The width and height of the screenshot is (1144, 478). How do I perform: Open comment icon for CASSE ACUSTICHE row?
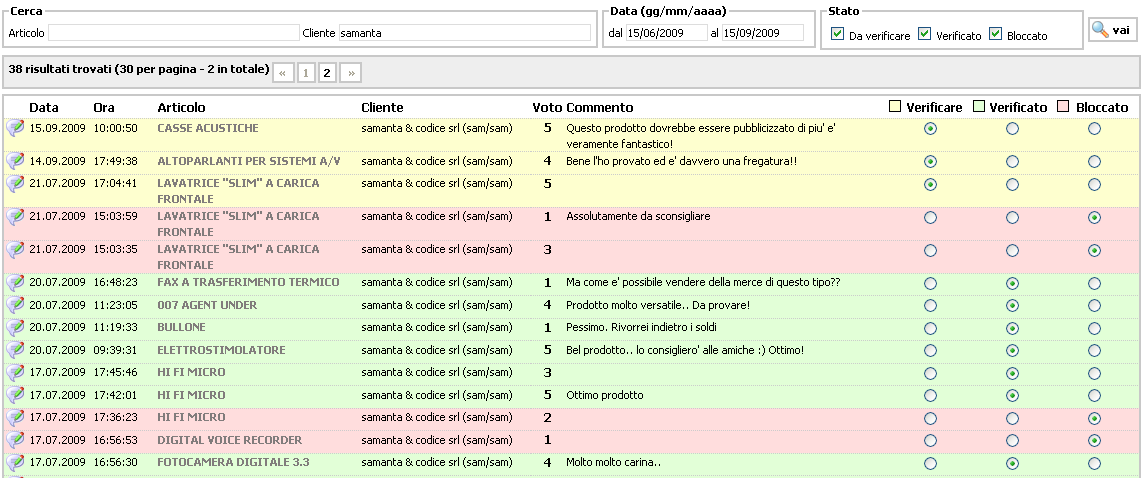[x=15, y=128]
